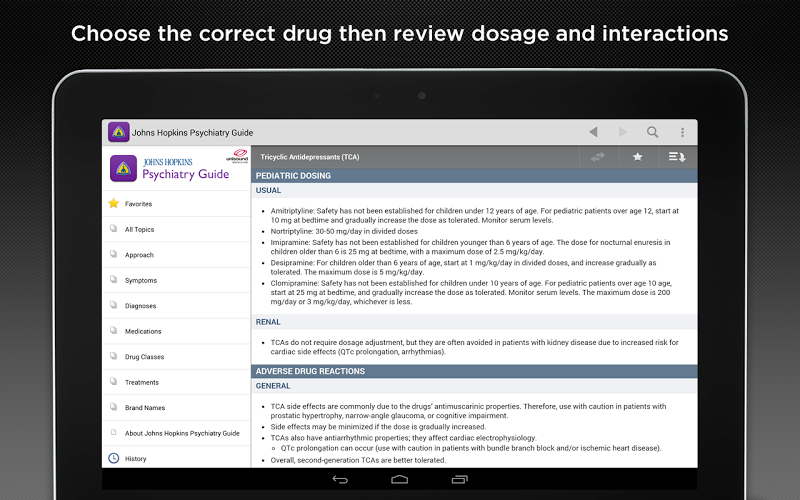
Task: Tap the Imipramine dosing bullet
Action: point(470,247)
